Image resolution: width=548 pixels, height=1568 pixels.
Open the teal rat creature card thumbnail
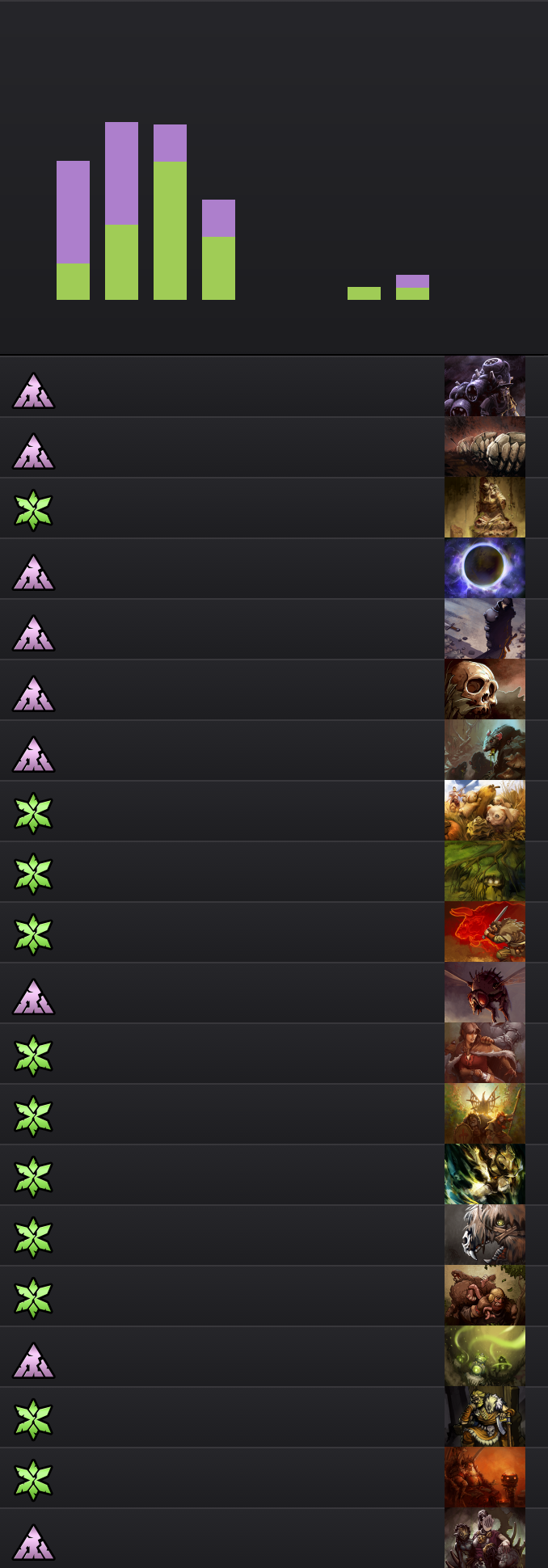tap(485, 750)
